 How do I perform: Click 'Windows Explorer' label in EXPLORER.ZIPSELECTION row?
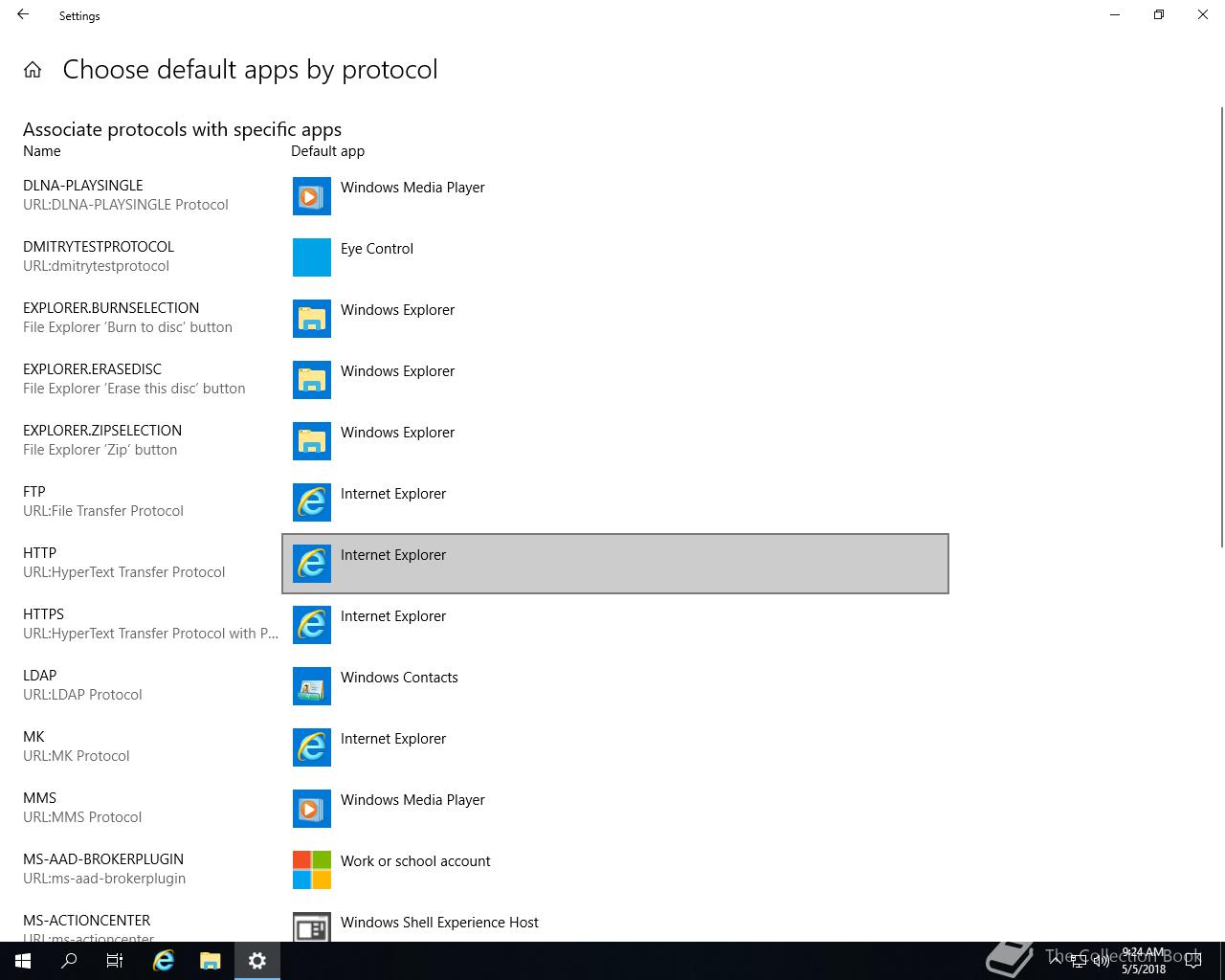click(x=397, y=433)
